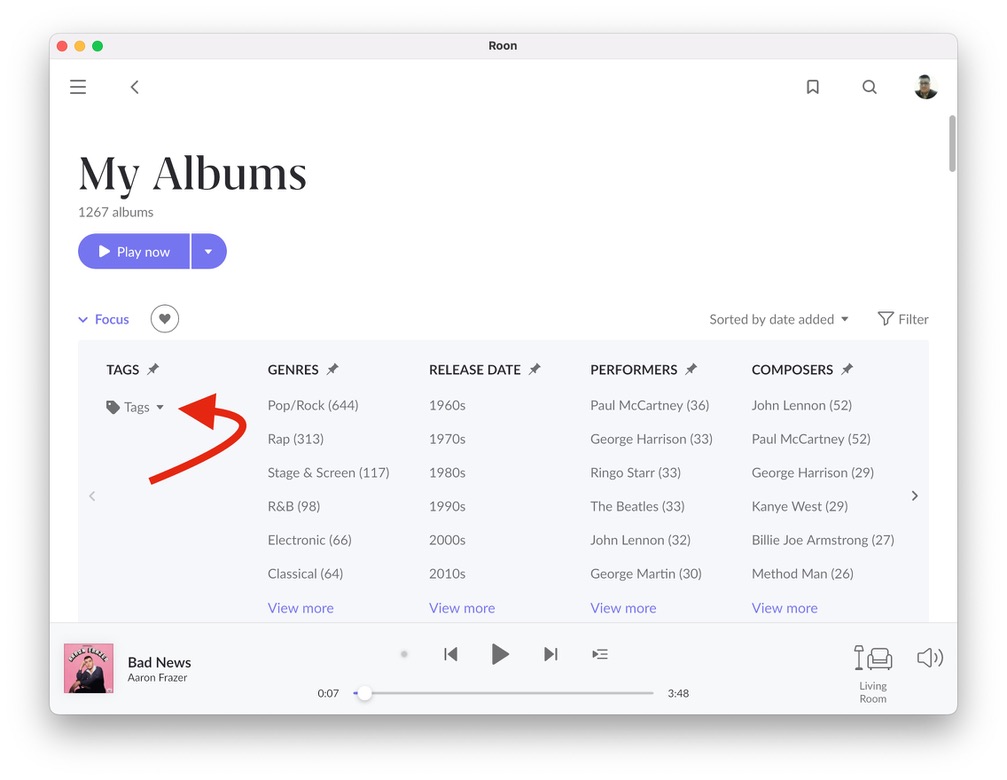Select composer Billie Joe Armstrong (27)

coord(823,540)
